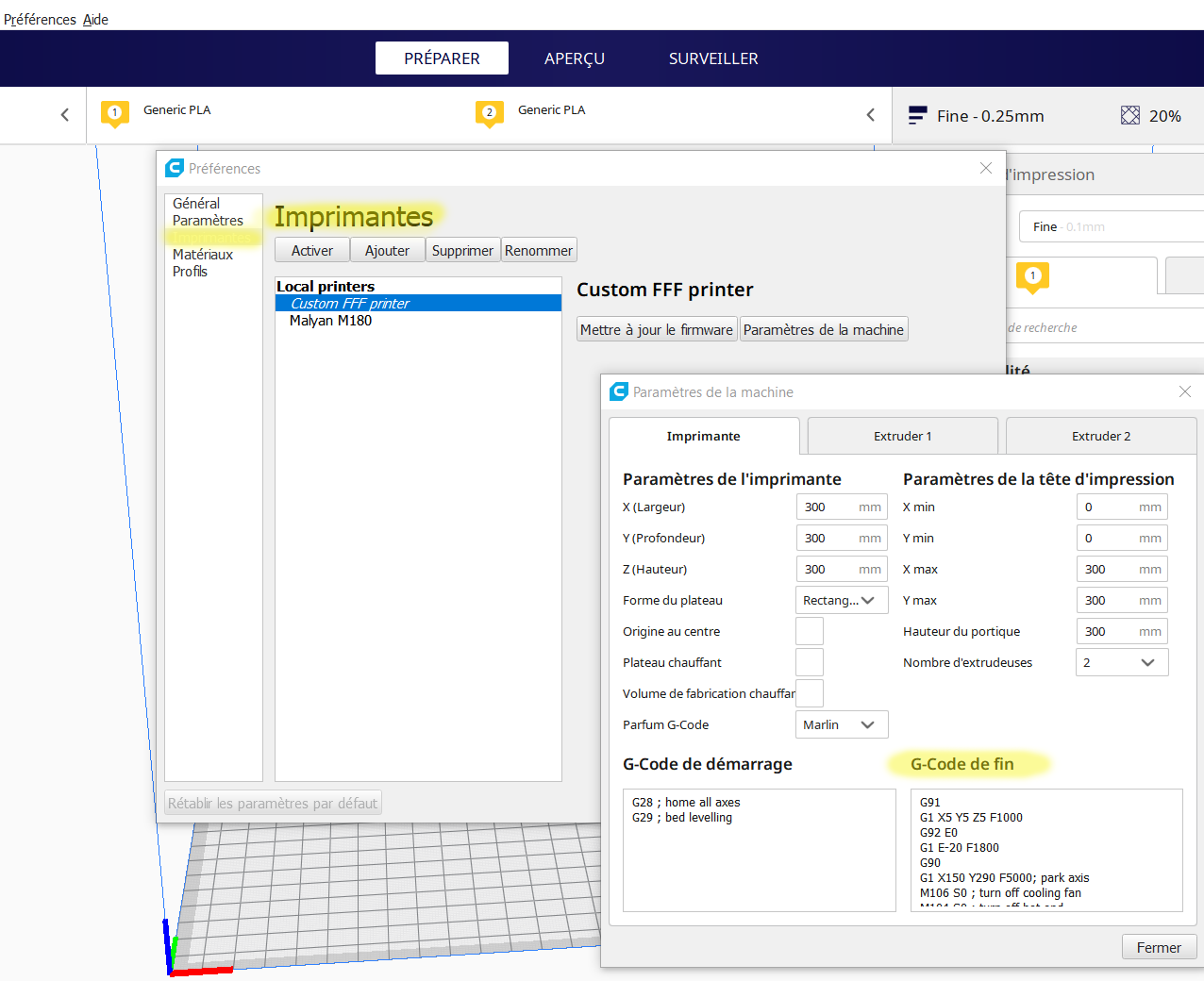Click the Y (Profondeur) input field
This screenshot has height=981, width=1204.
tap(842, 538)
